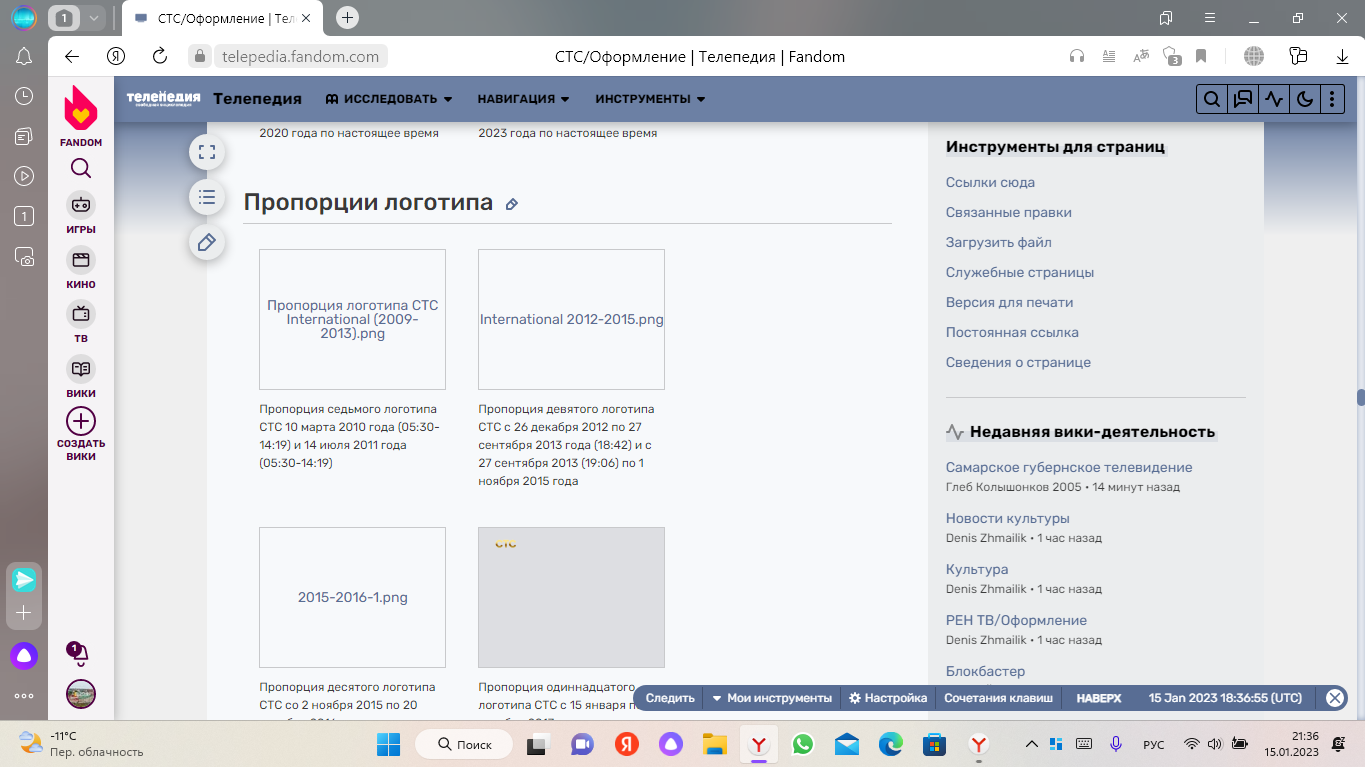This screenshot has width=1365, height=767.
Task: Click the page vertical scrollbar thumb
Action: pos(1360,397)
